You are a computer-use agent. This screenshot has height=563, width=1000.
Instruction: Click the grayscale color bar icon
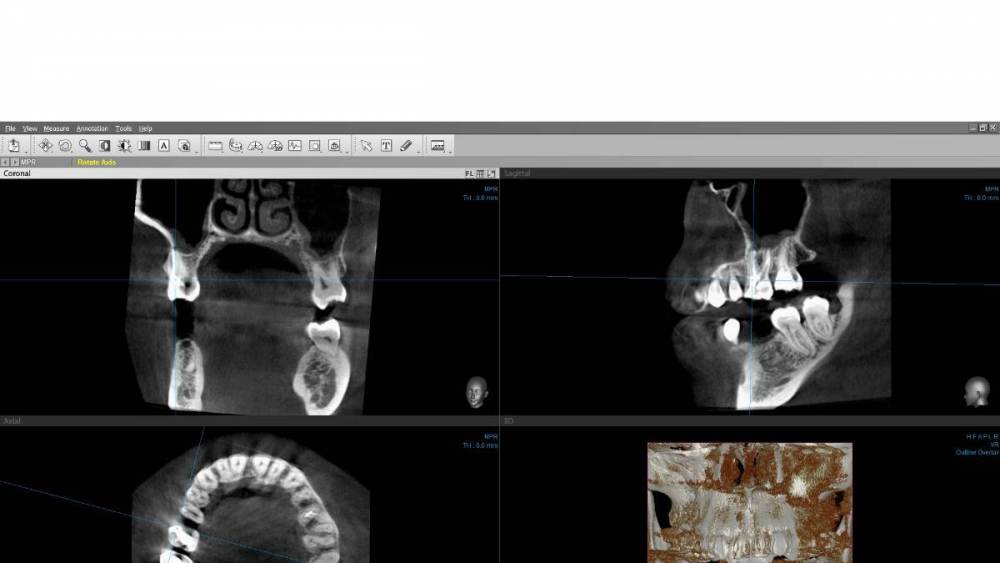144,145
